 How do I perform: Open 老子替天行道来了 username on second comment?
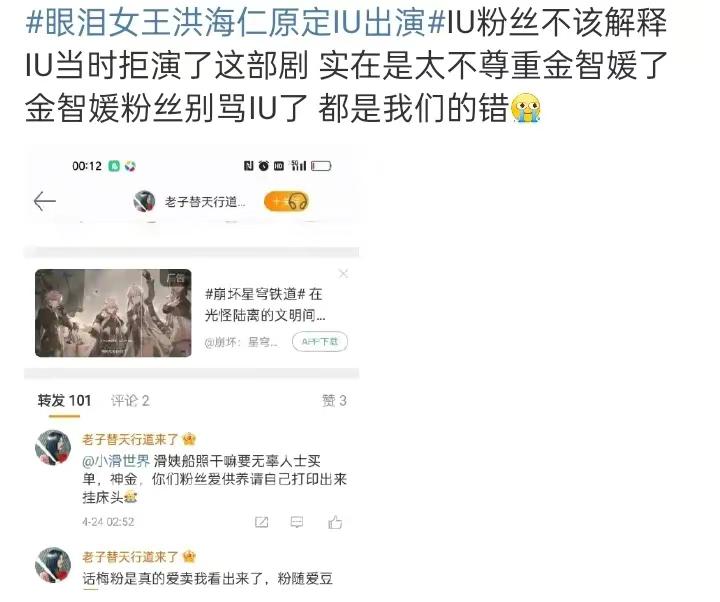click(x=130, y=557)
